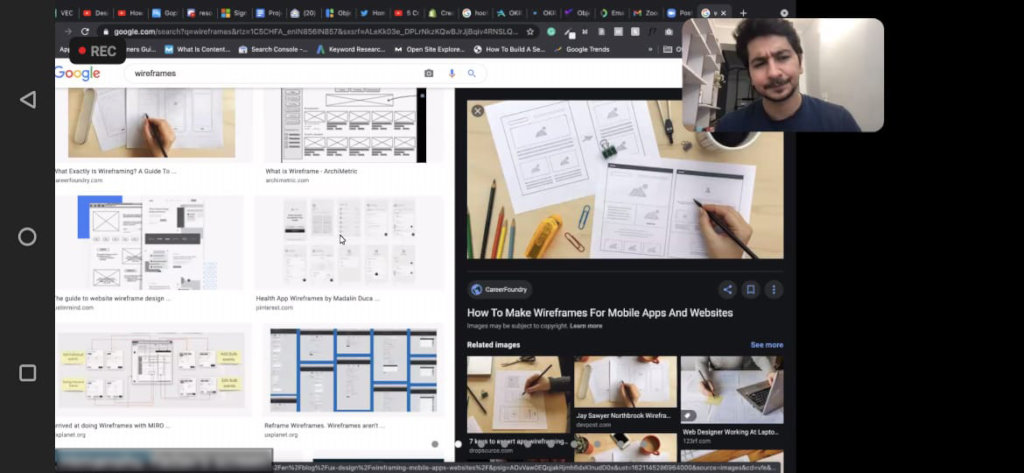Save image with bookmark icon
This screenshot has height=473, width=1024.
pyautogui.click(x=750, y=289)
